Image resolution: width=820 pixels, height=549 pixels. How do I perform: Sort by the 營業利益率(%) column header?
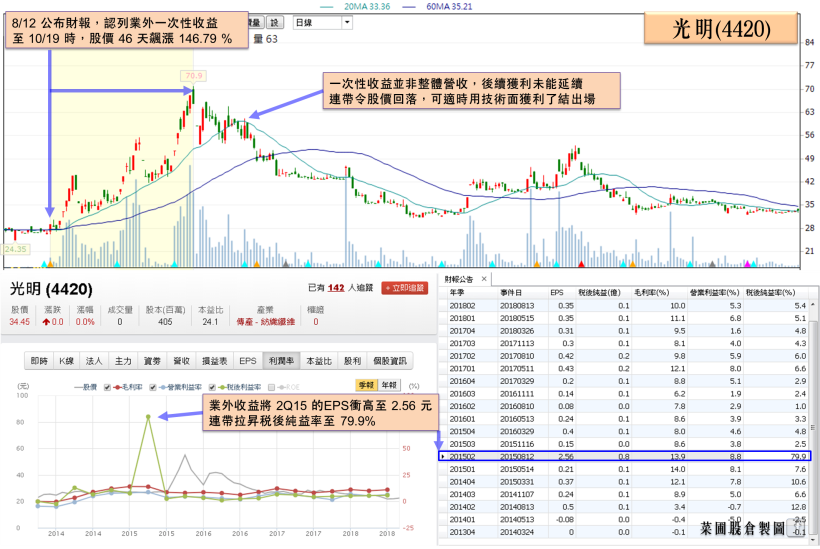(x=714, y=292)
